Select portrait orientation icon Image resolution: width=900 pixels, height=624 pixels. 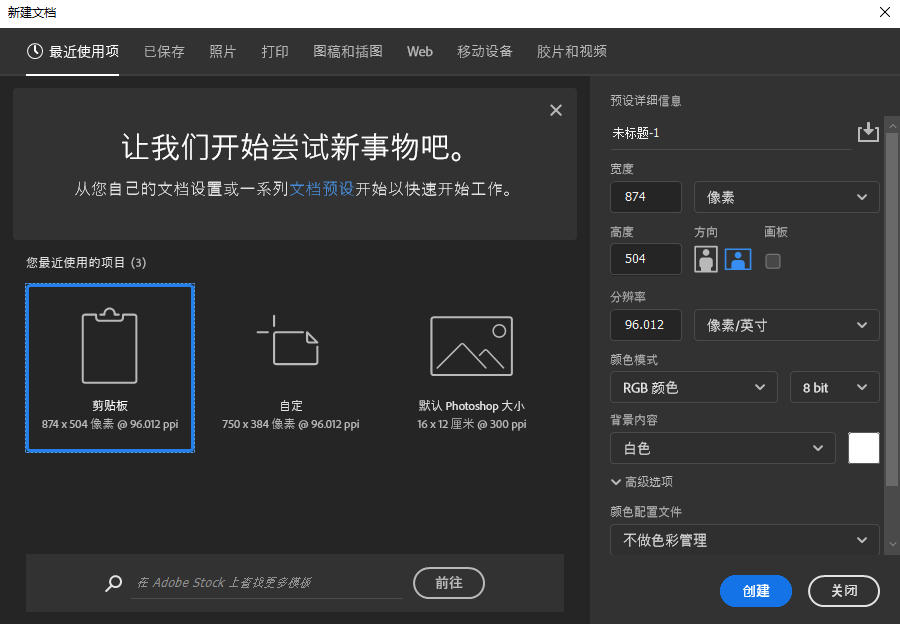coord(707,259)
